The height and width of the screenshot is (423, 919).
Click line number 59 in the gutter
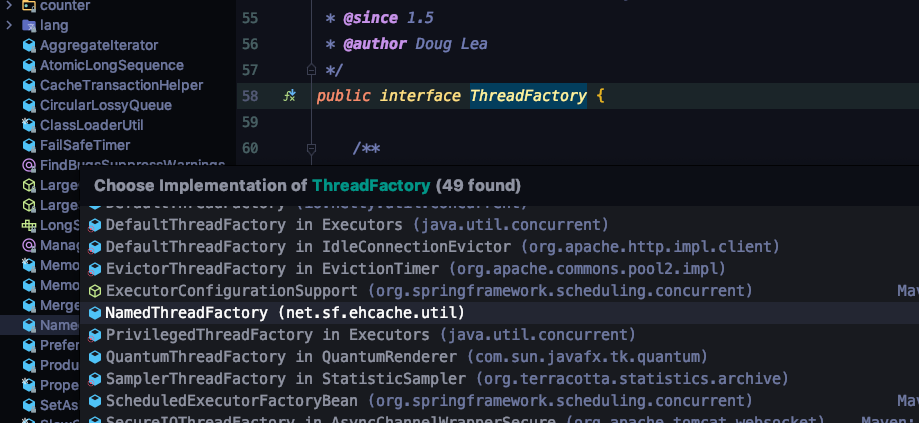250,122
